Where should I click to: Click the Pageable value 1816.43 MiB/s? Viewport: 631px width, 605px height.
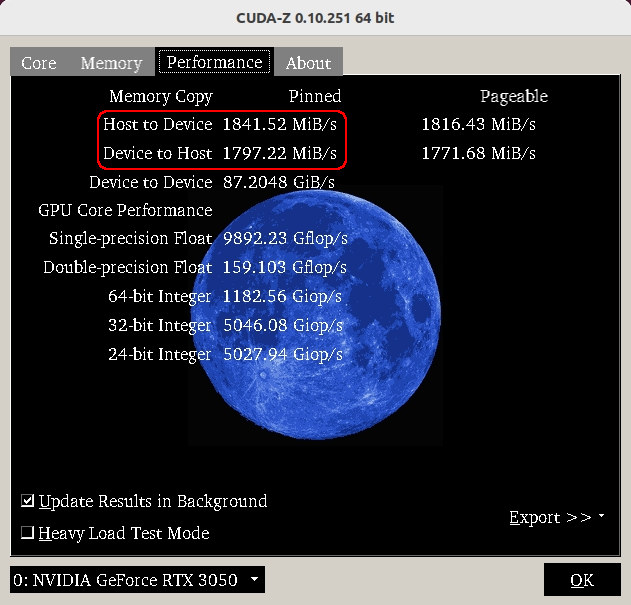pyautogui.click(x=478, y=124)
